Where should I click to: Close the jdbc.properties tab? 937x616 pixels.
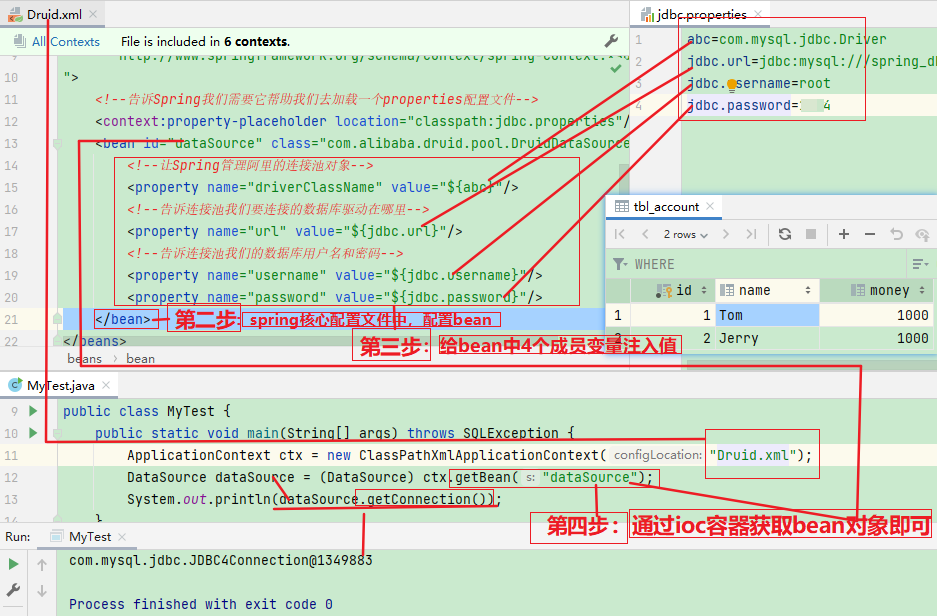coord(758,14)
